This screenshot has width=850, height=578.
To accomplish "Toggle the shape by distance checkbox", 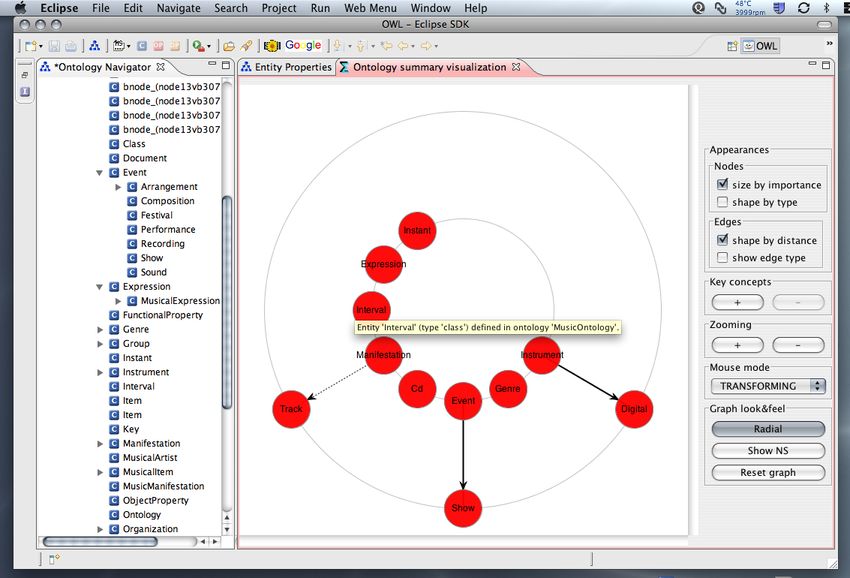I will pos(722,240).
